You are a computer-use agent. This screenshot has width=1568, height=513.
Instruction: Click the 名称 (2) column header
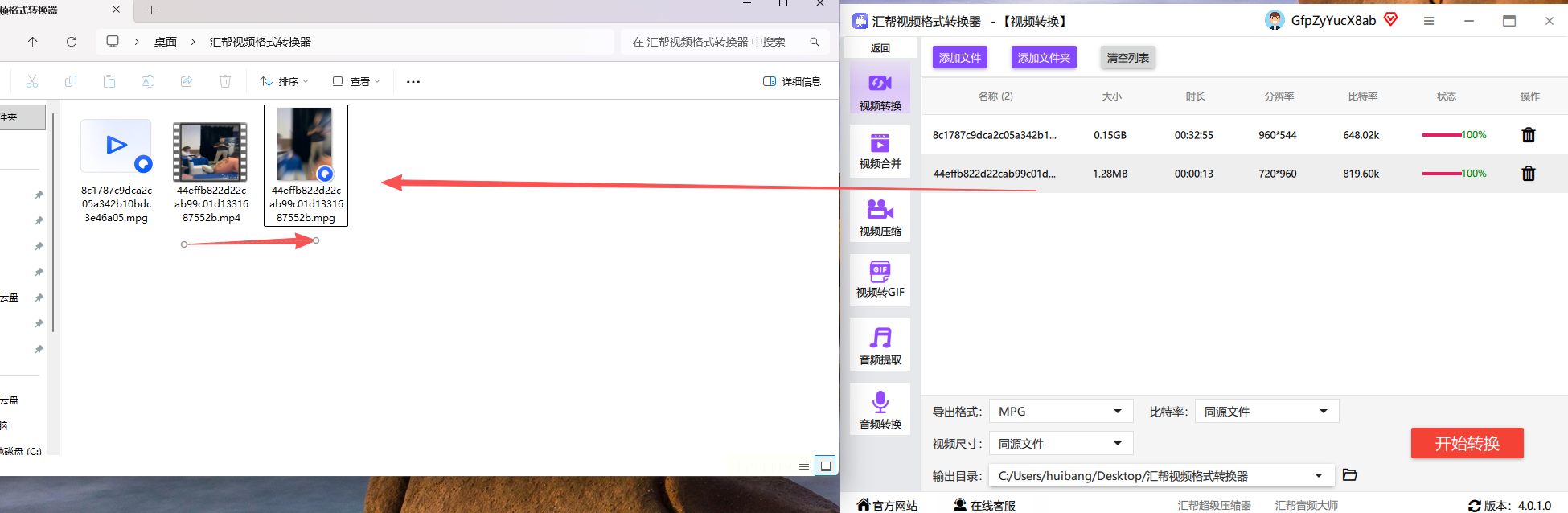coord(995,96)
